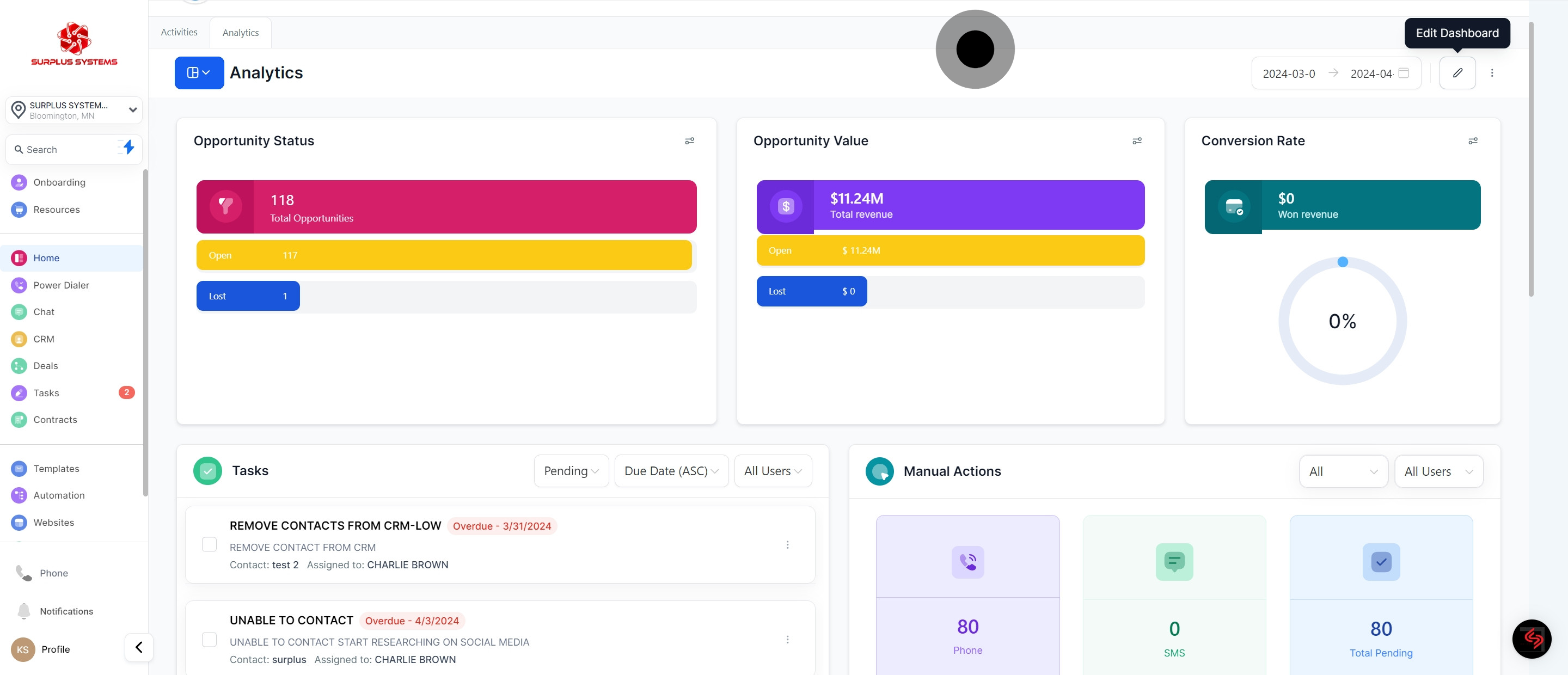Open Conversion Rate widget filter settings icon
This screenshot has height=675, width=1568.
click(1472, 140)
